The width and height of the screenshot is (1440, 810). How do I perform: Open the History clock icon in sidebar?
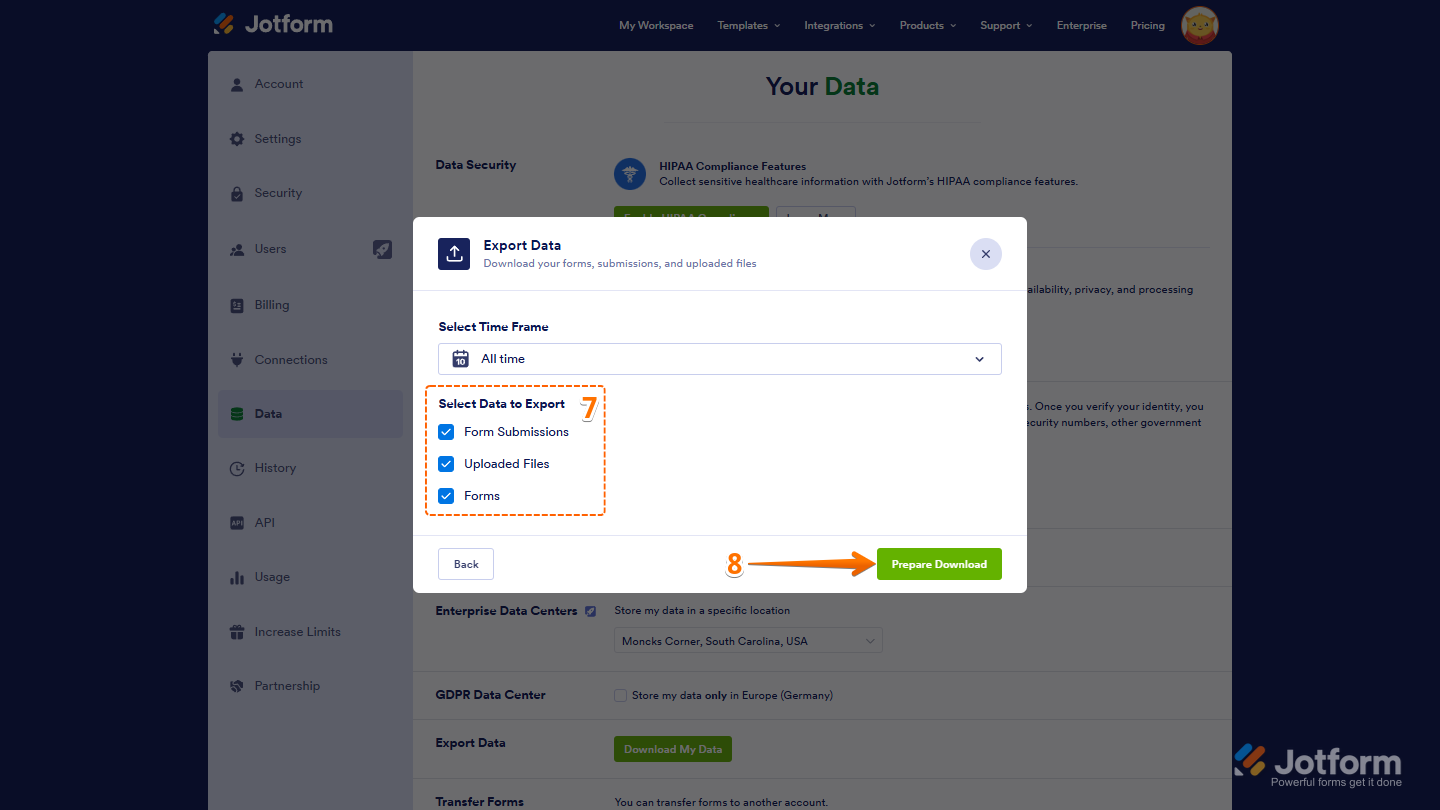236,467
